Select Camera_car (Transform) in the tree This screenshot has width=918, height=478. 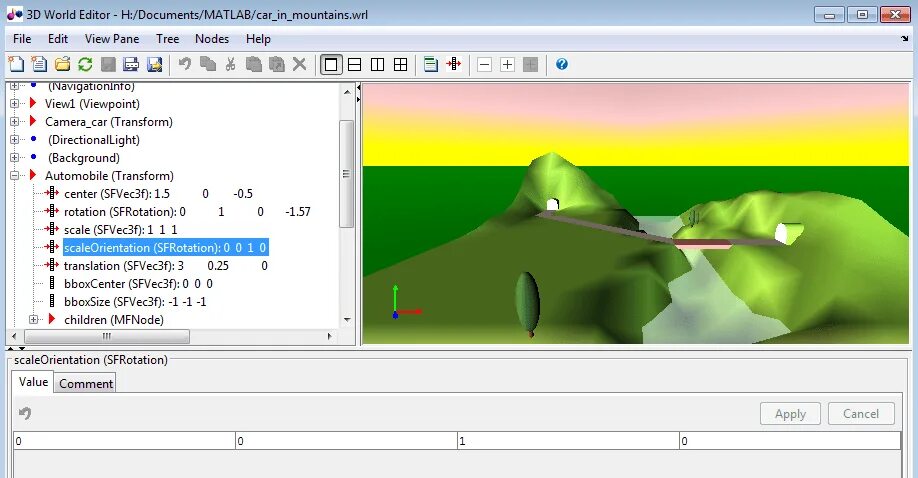coord(109,122)
